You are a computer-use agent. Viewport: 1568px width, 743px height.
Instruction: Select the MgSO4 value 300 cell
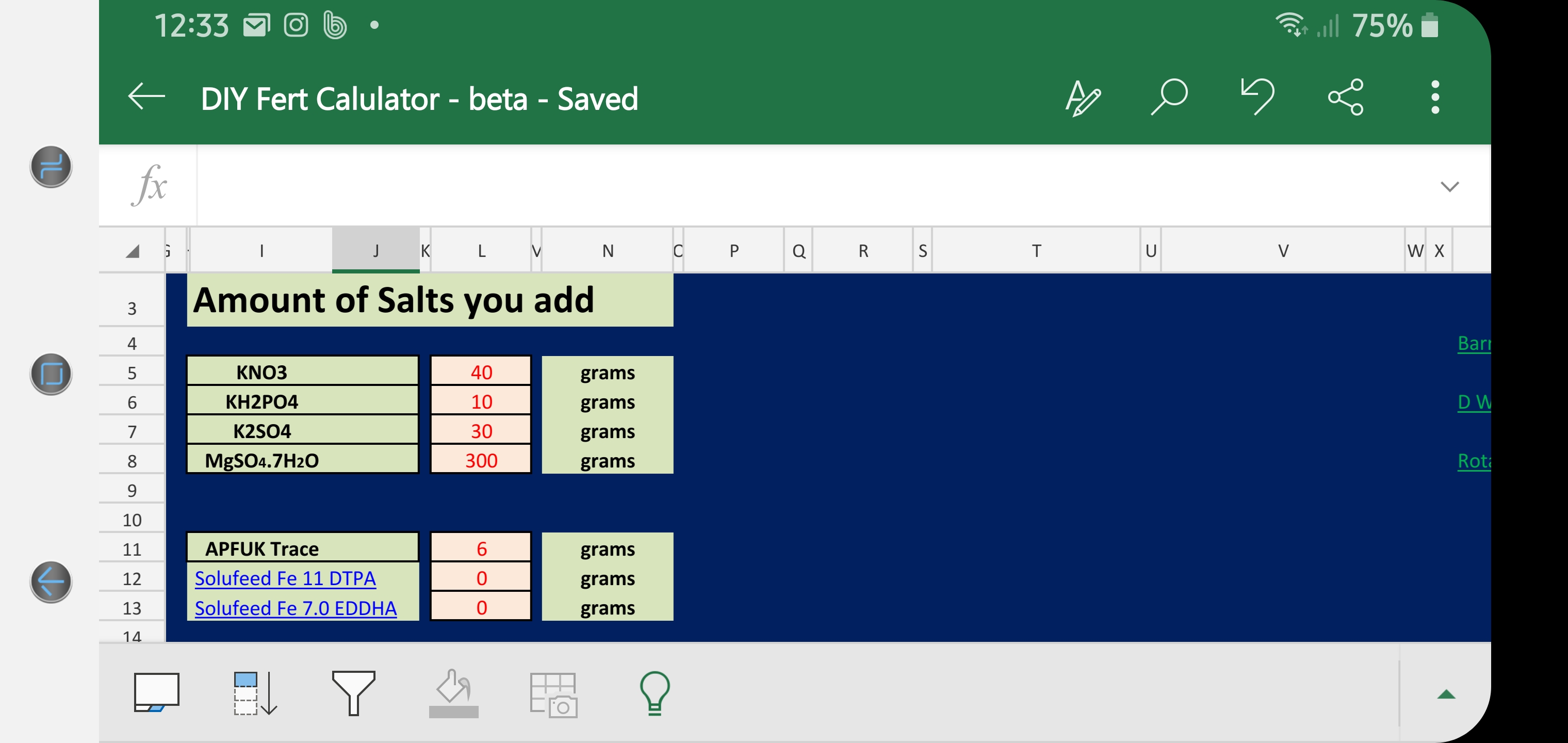(481, 460)
